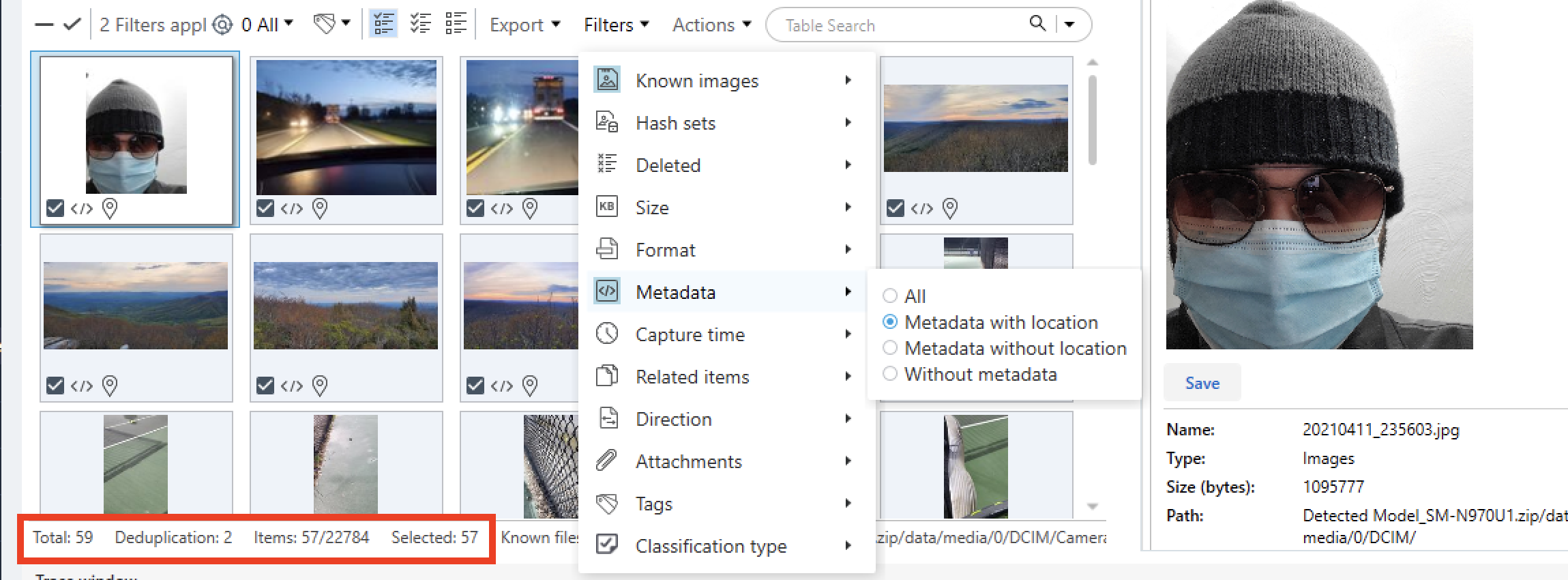
Task: Click the uncheck all dash icon
Action: (44, 25)
